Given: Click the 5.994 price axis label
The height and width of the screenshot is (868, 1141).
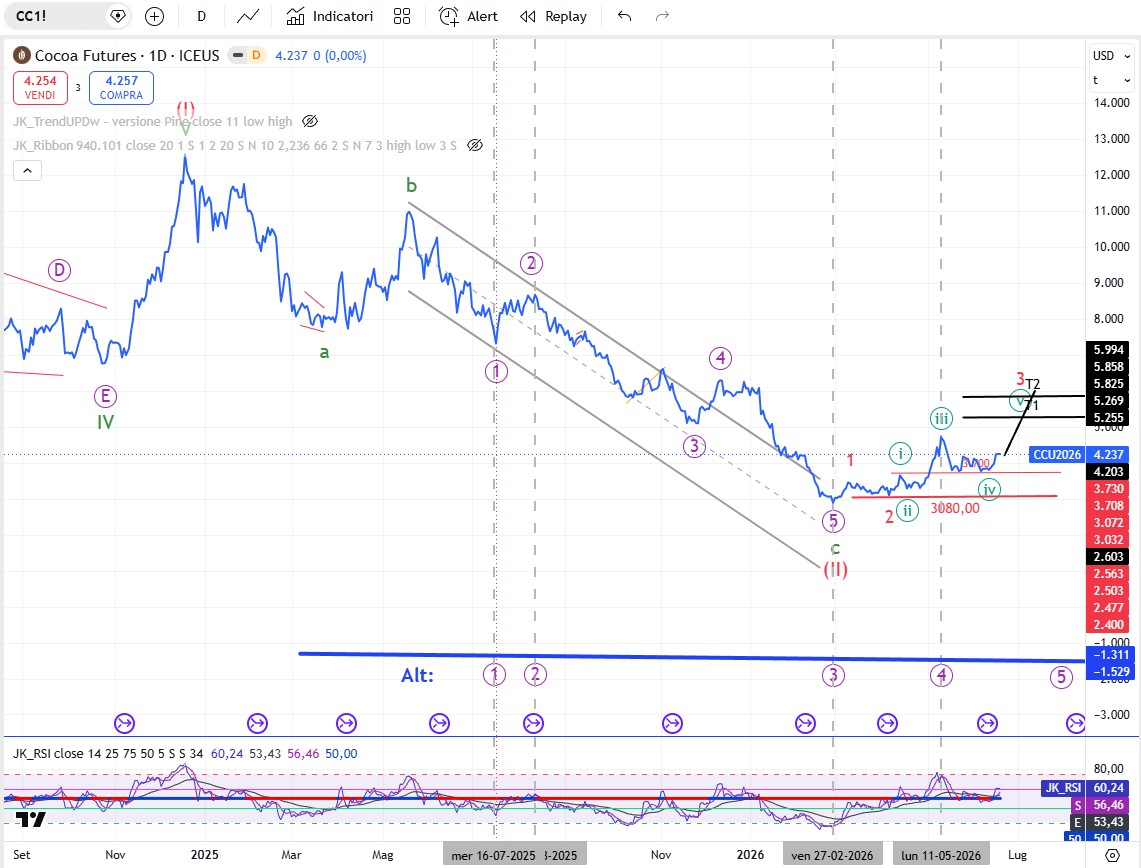Looking at the screenshot, I should point(1109,350).
